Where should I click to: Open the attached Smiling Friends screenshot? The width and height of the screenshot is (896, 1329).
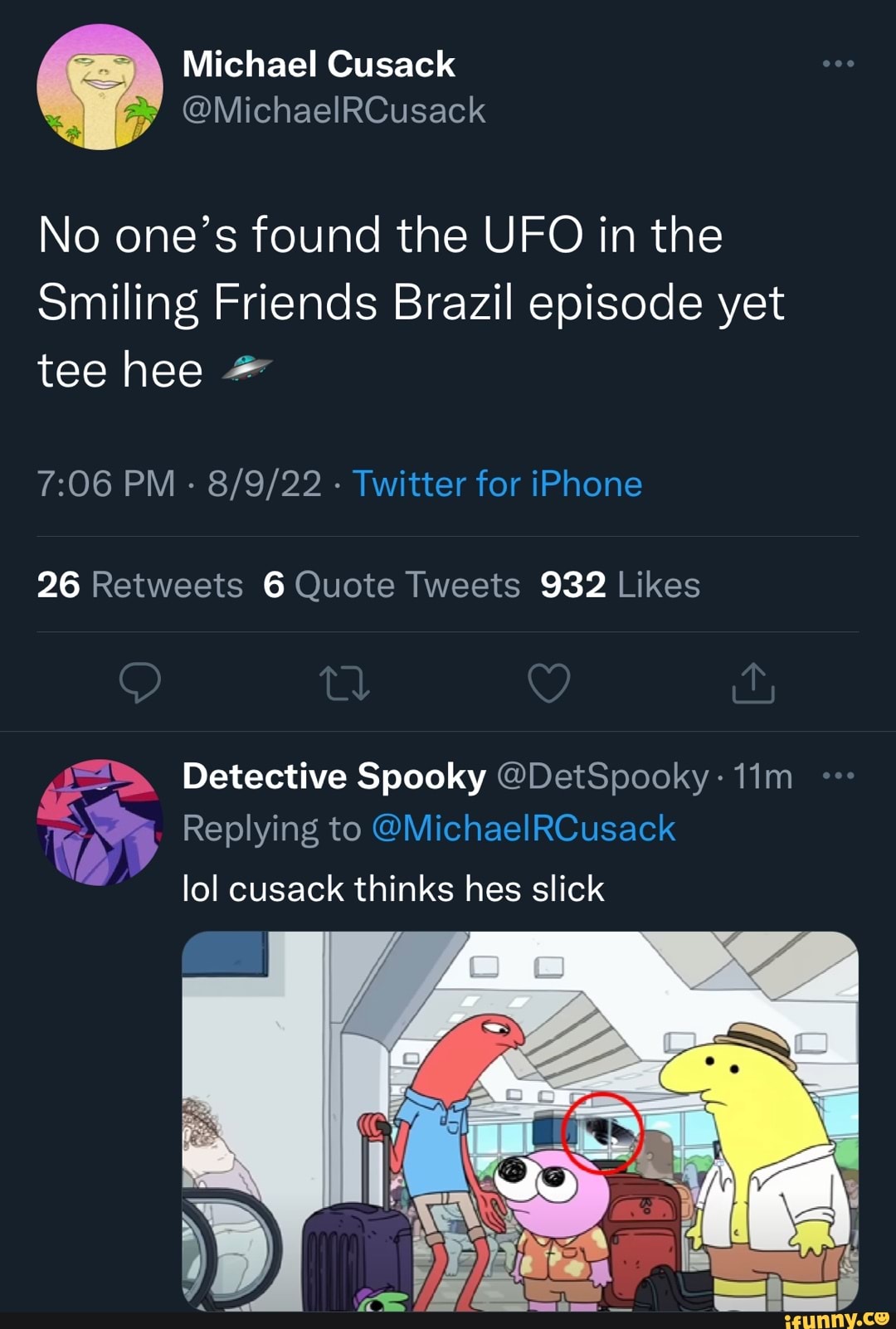pos(519,1120)
